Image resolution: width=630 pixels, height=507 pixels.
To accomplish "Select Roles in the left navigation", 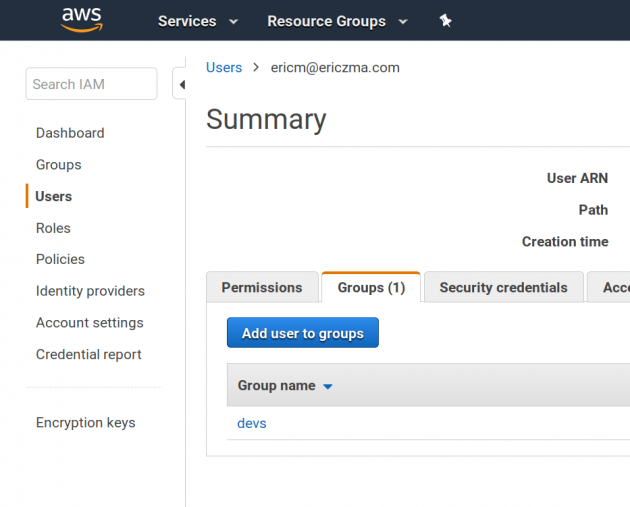I will [53, 228].
